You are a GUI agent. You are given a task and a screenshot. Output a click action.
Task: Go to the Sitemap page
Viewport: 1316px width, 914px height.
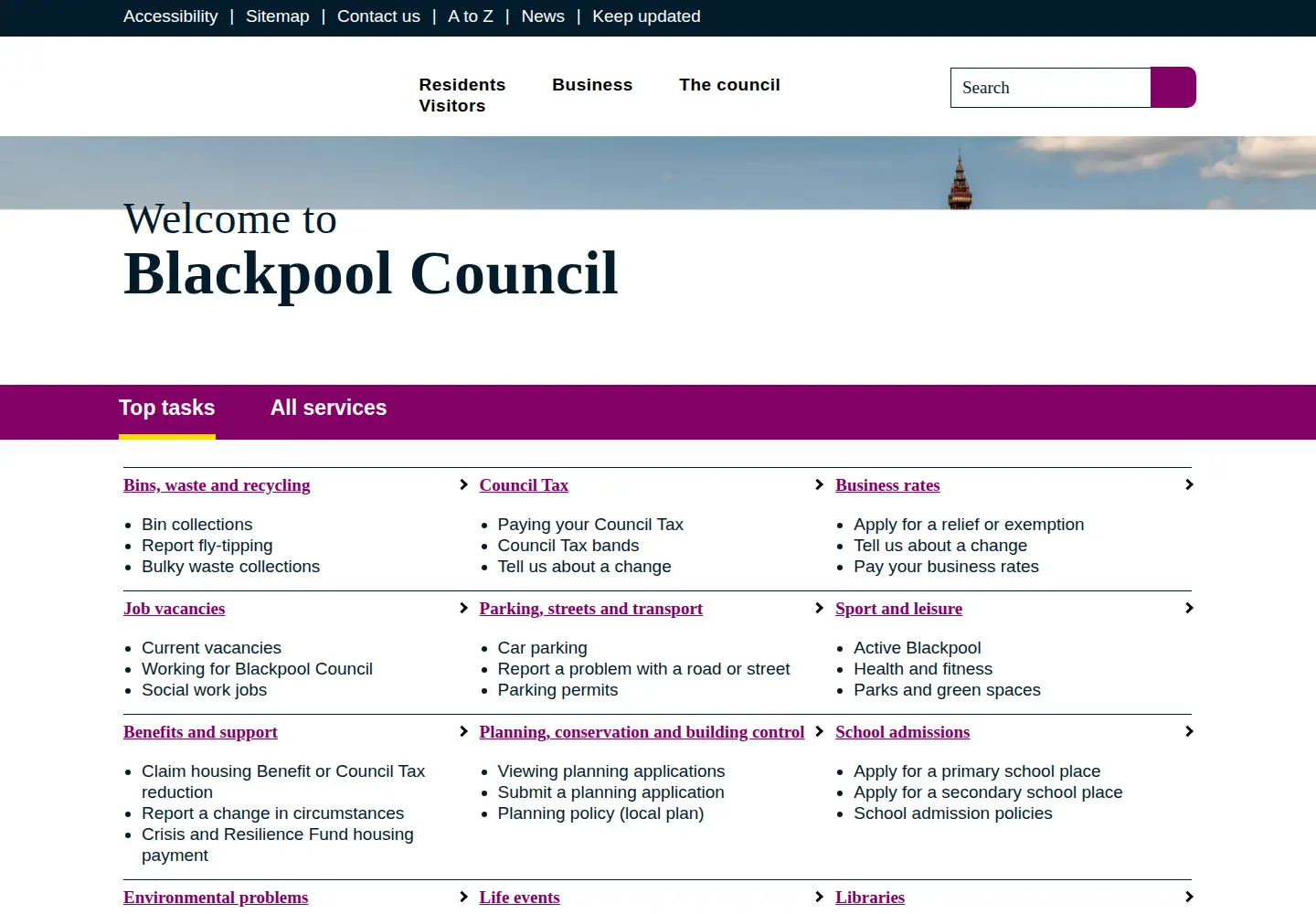tap(278, 16)
